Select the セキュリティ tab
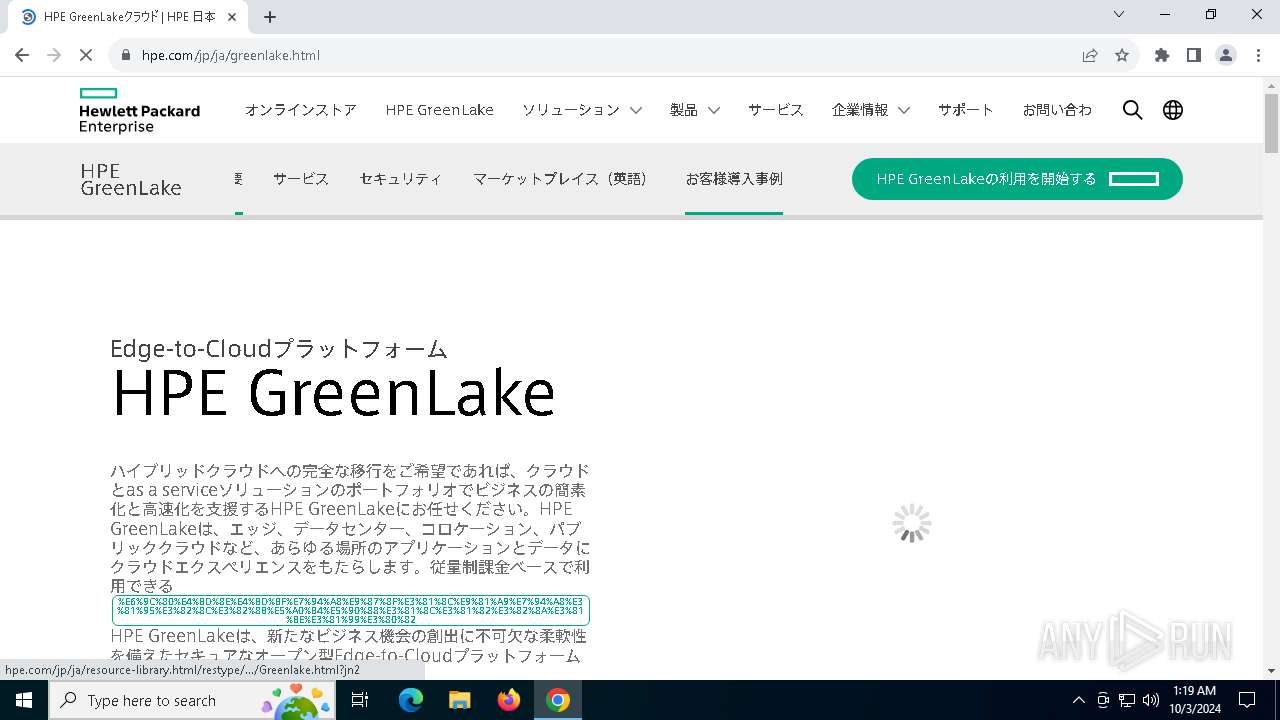This screenshot has height=720, width=1280. 401,179
